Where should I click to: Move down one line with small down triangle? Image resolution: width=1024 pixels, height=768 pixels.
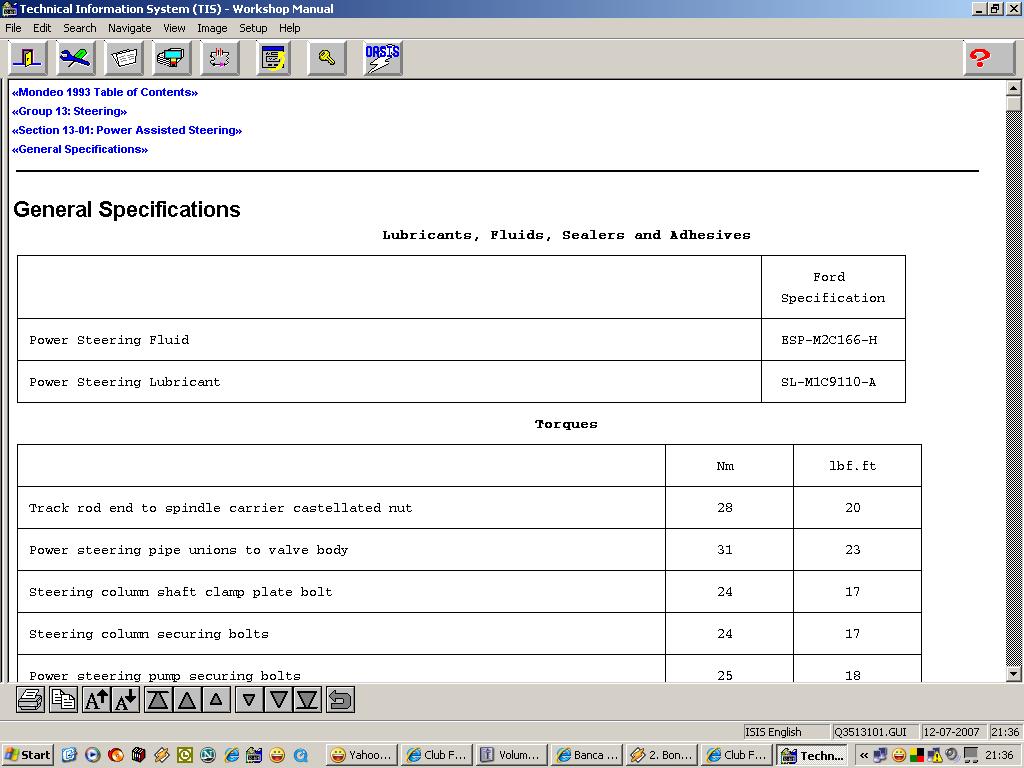pyautogui.click(x=249, y=700)
